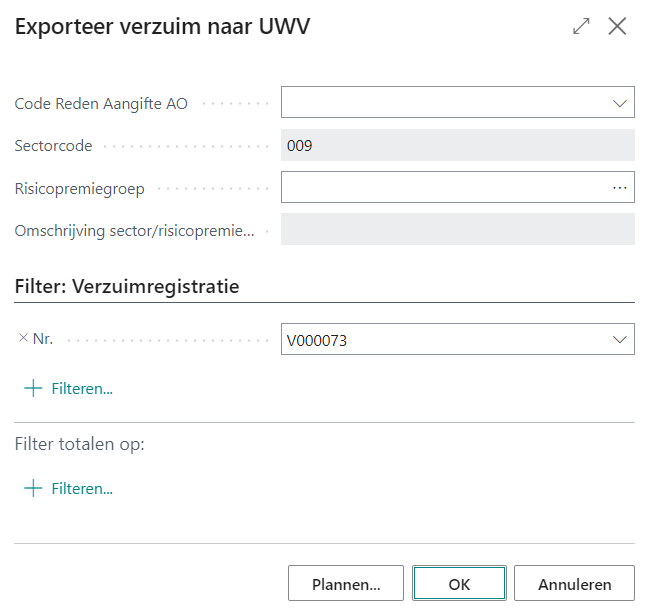
Task: Expand the Nr. filter dropdown arrow
Action: coord(618,340)
